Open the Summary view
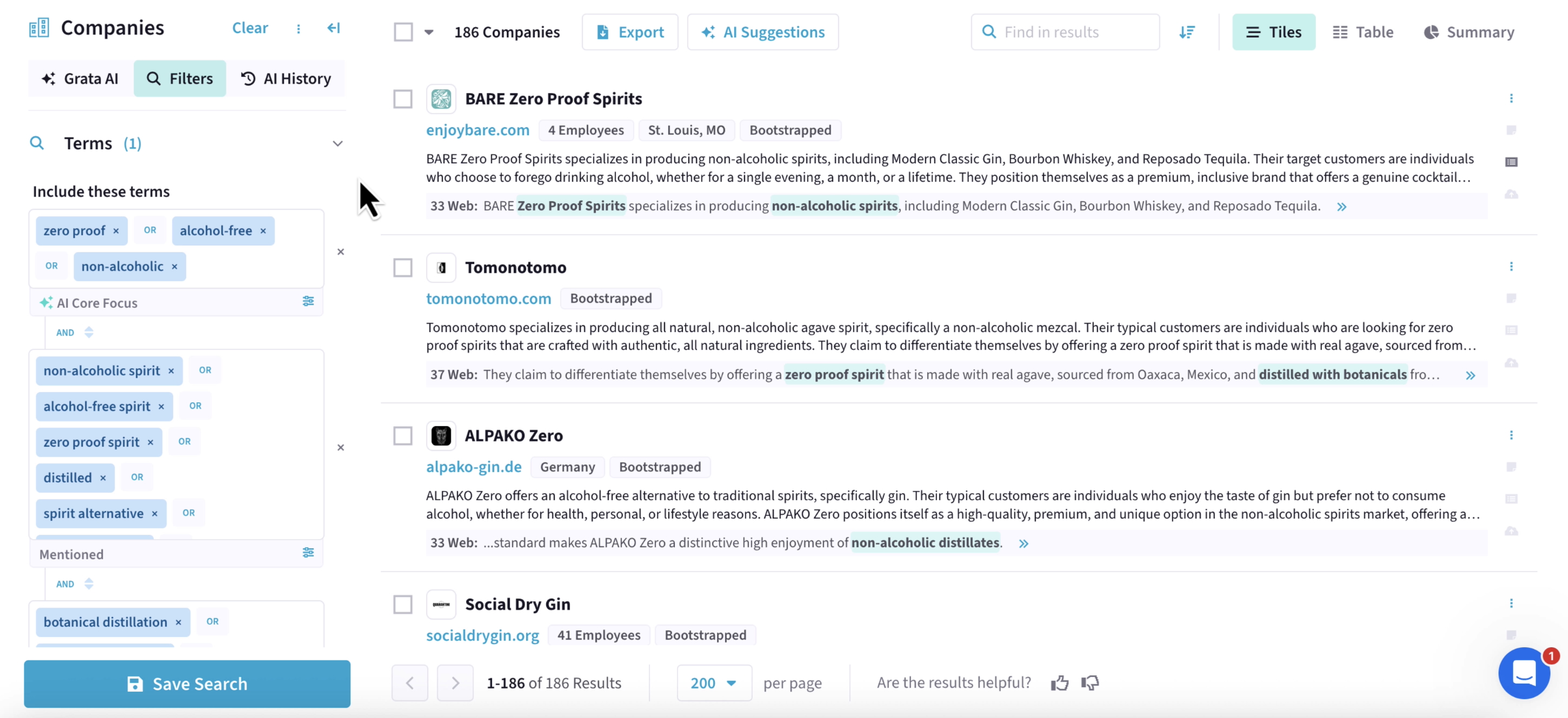This screenshot has width=1568, height=718. point(1469,32)
